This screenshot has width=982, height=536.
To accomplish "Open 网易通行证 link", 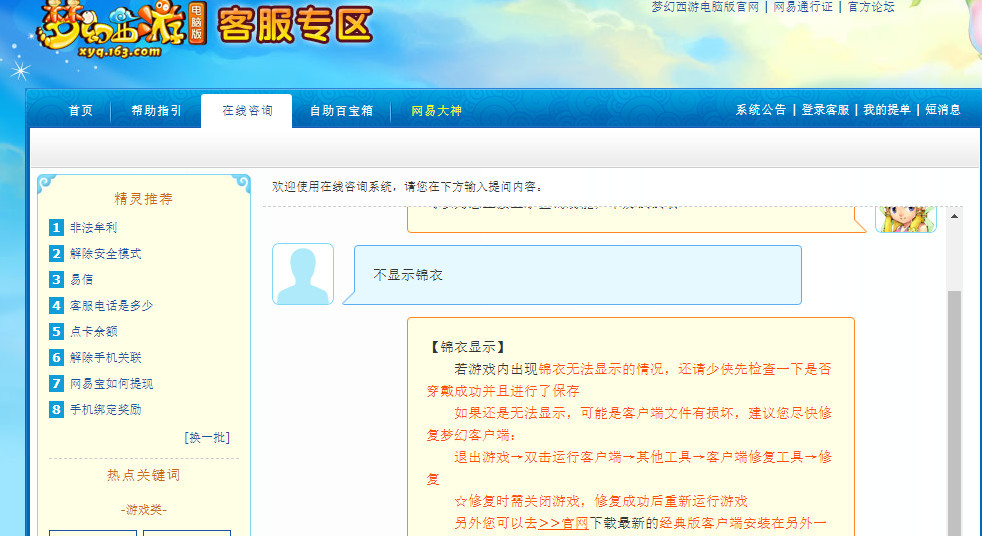I will point(803,7).
